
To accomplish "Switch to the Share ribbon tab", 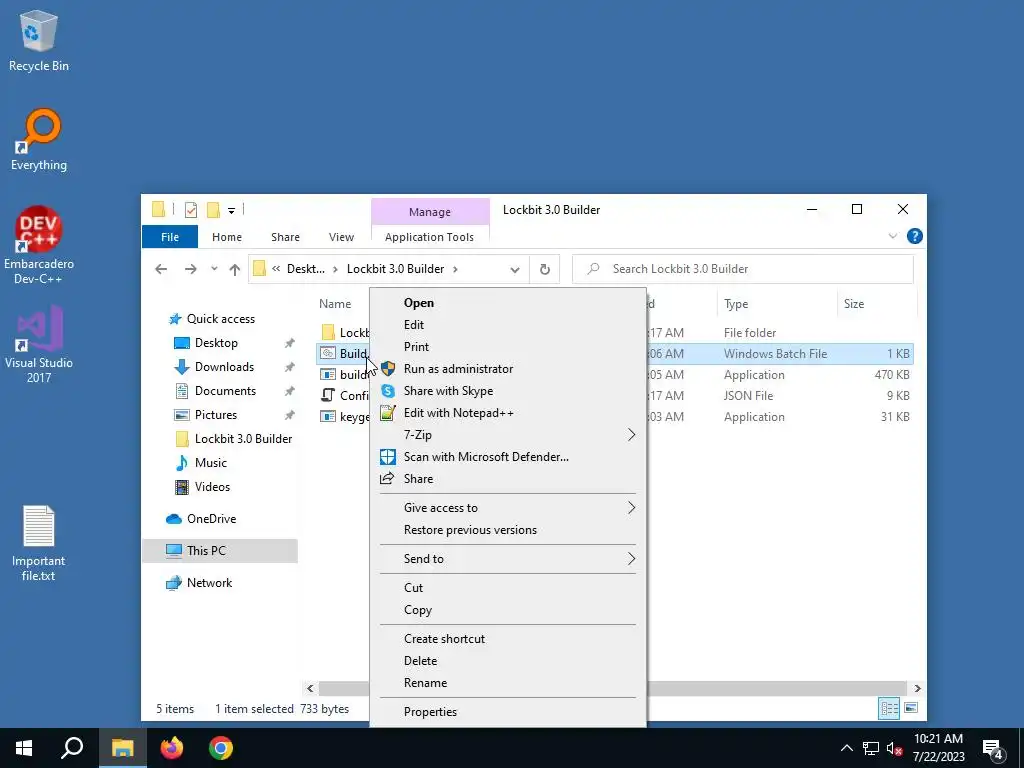I will [285, 237].
